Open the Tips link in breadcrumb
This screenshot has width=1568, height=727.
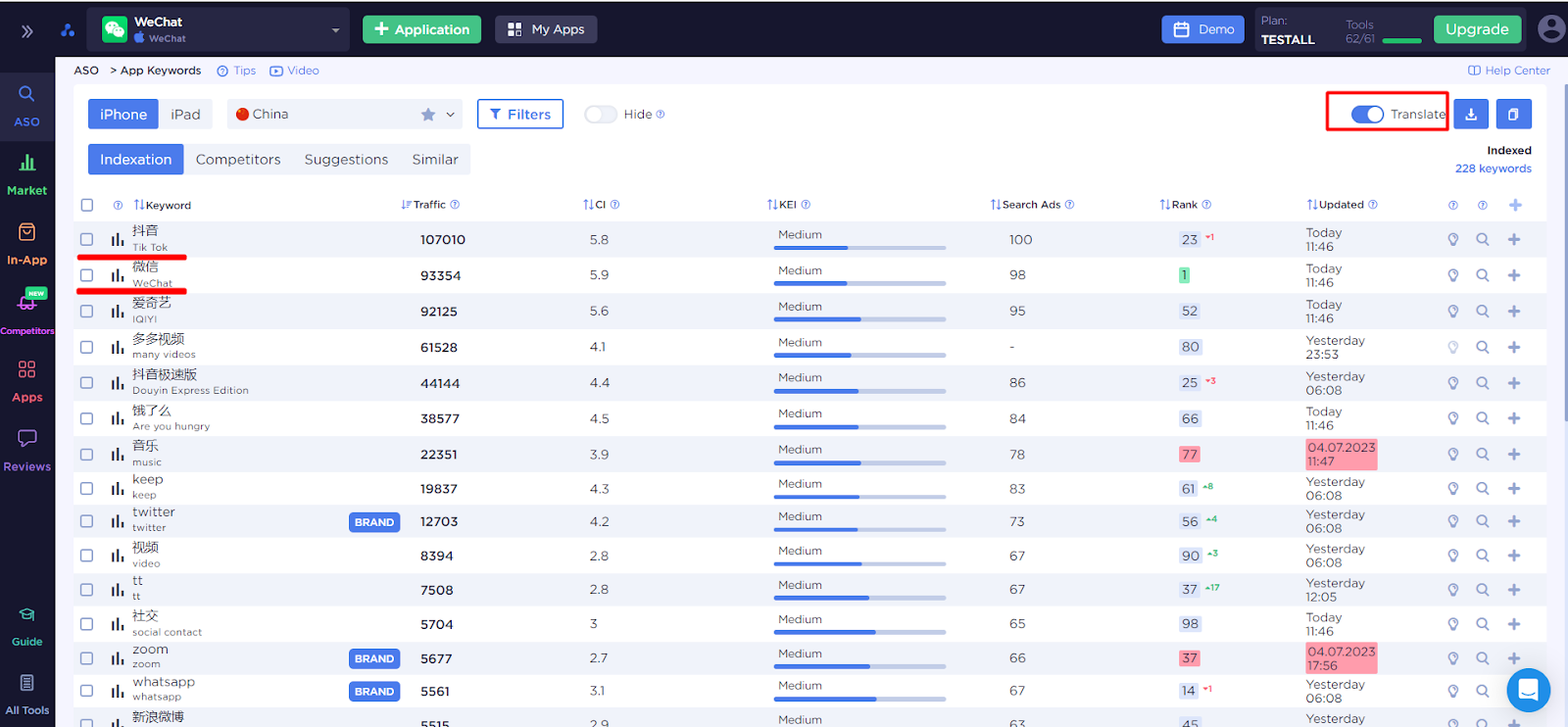[x=236, y=71]
